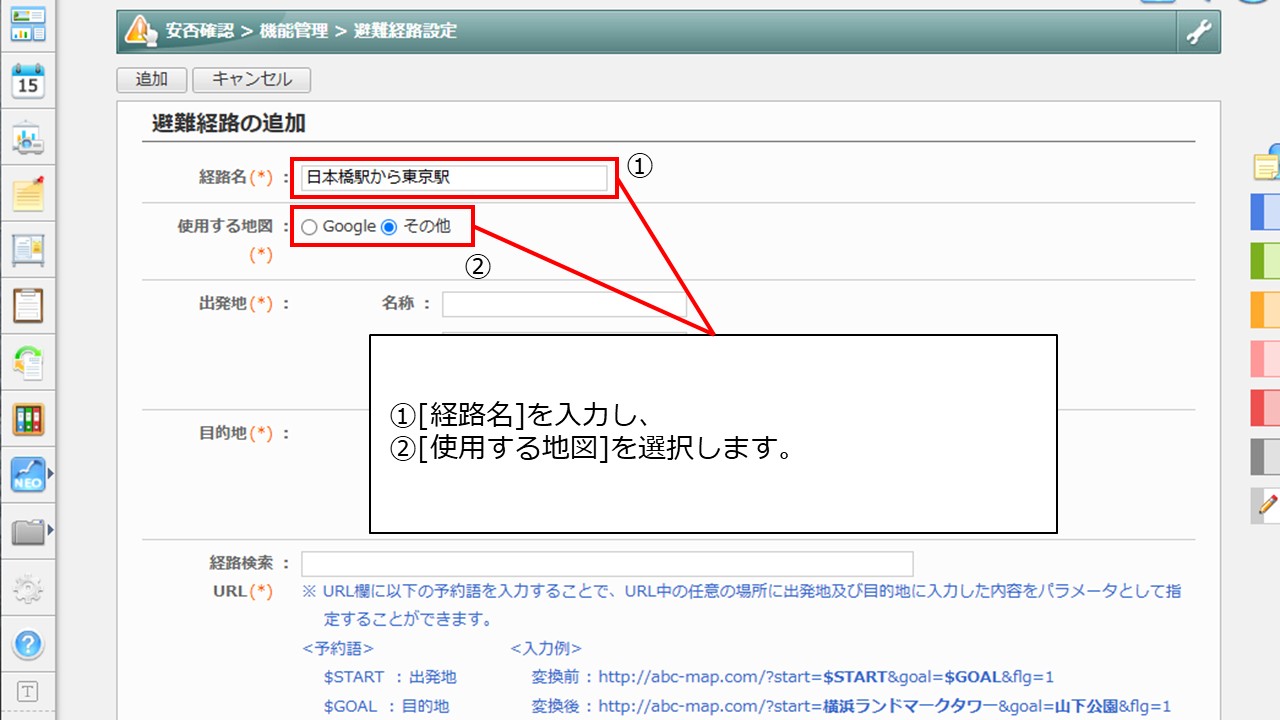
Task: Click the safety confirmation warning icon
Action: point(141,31)
